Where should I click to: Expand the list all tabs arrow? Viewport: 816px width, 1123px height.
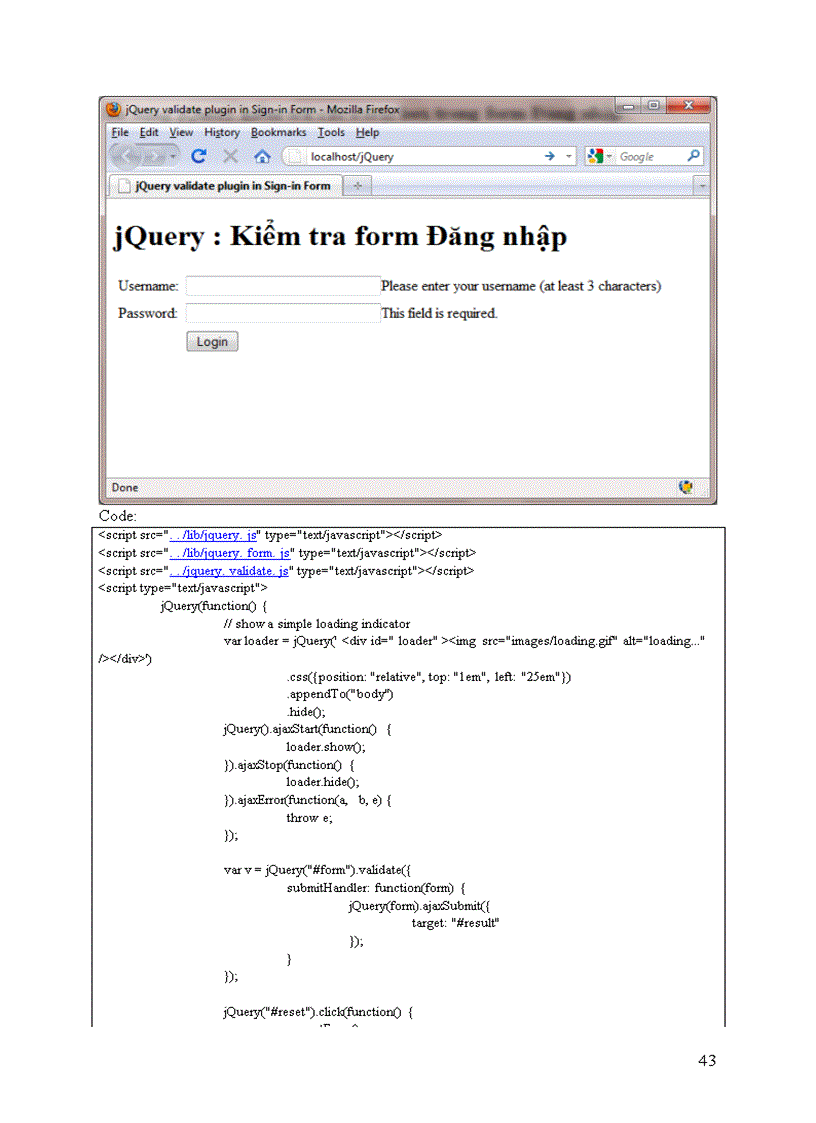[x=701, y=186]
